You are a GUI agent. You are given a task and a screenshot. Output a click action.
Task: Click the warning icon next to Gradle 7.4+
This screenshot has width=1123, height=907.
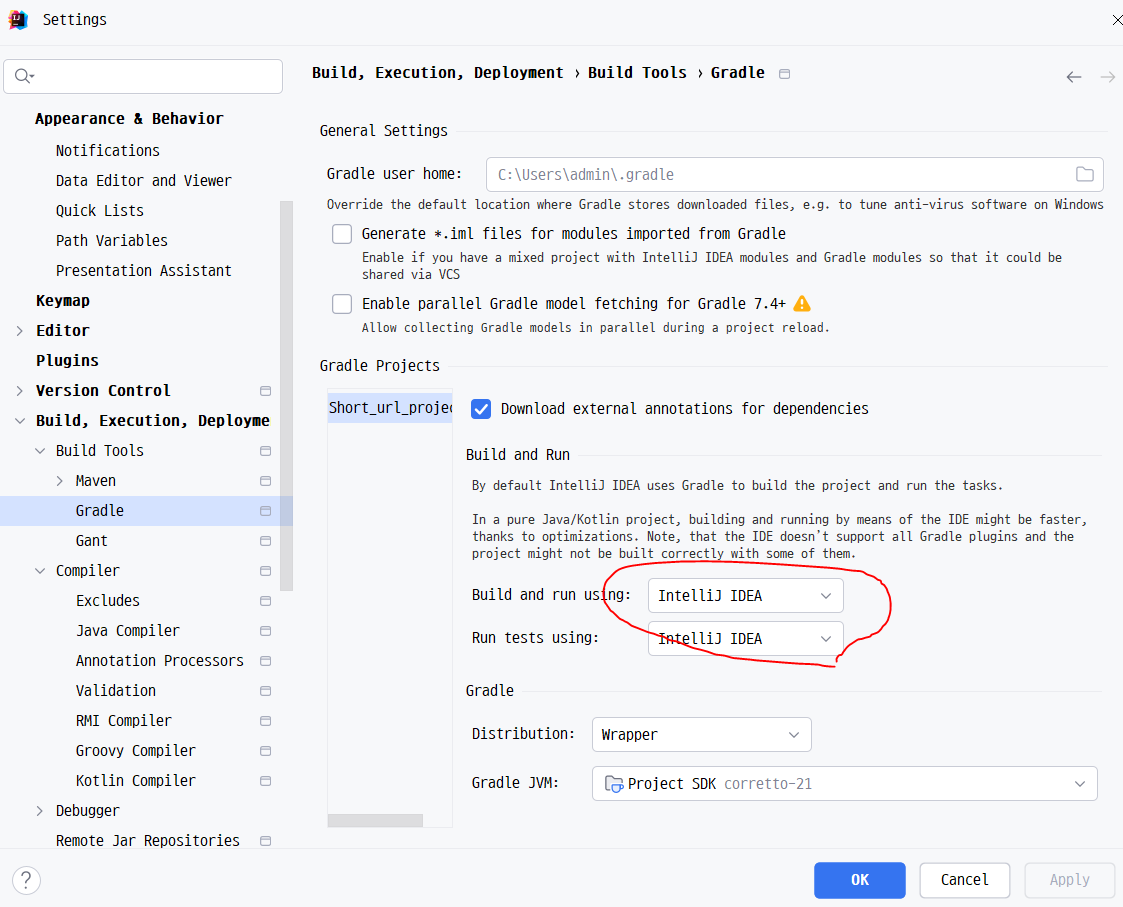coord(802,304)
